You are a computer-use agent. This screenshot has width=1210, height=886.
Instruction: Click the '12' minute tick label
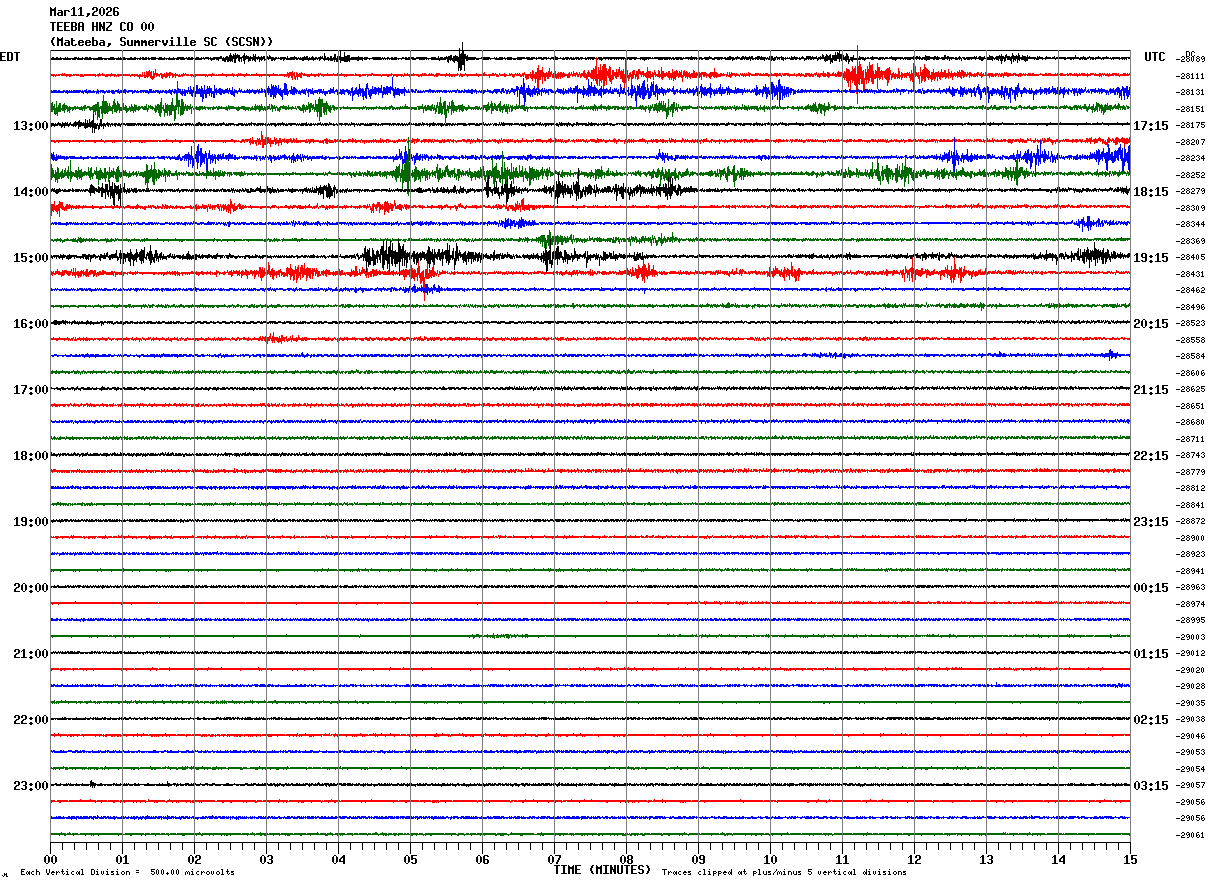914,860
